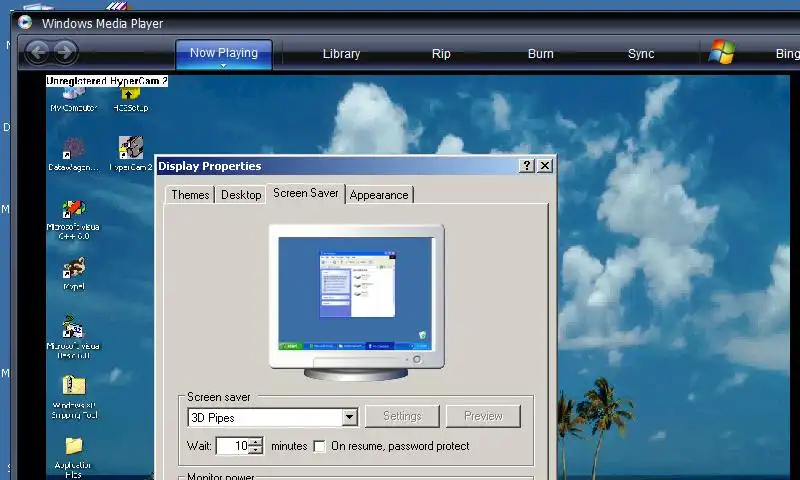The width and height of the screenshot is (800, 480).
Task: Expand the 3D Pipes screen saver dropdown
Action: (x=349, y=417)
